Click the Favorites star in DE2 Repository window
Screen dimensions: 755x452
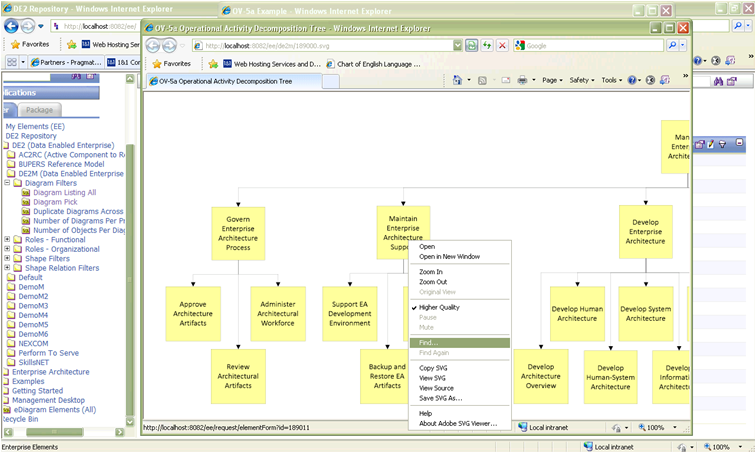(x=15, y=44)
